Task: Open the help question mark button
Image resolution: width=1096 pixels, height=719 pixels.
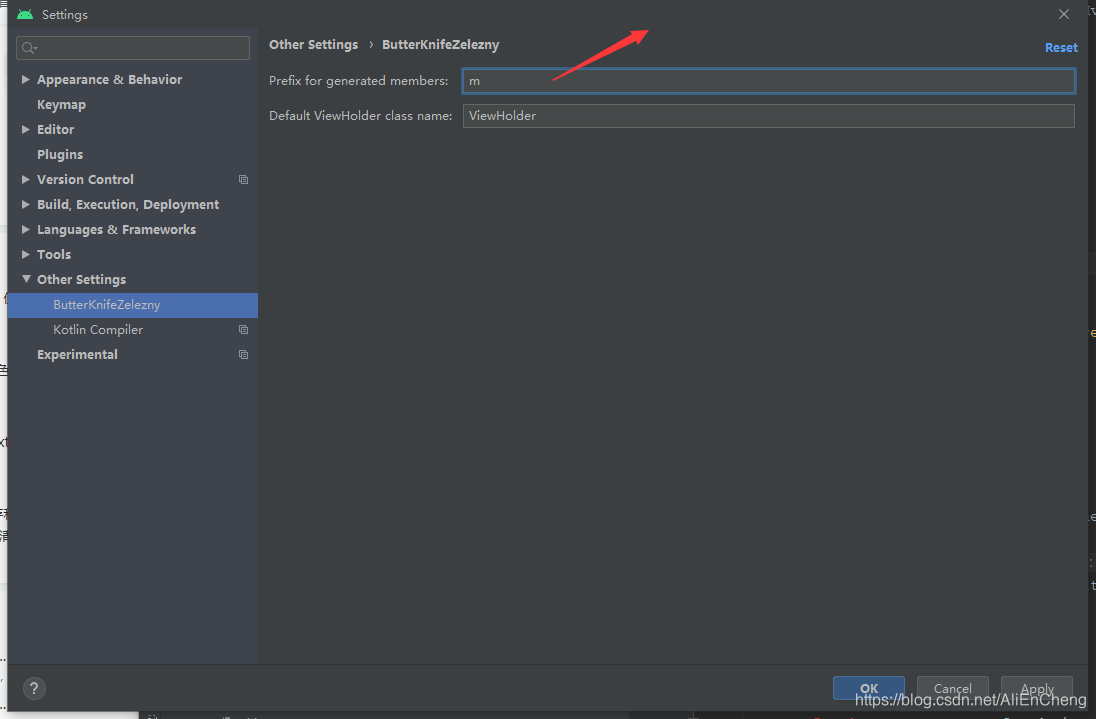Action: point(34,688)
